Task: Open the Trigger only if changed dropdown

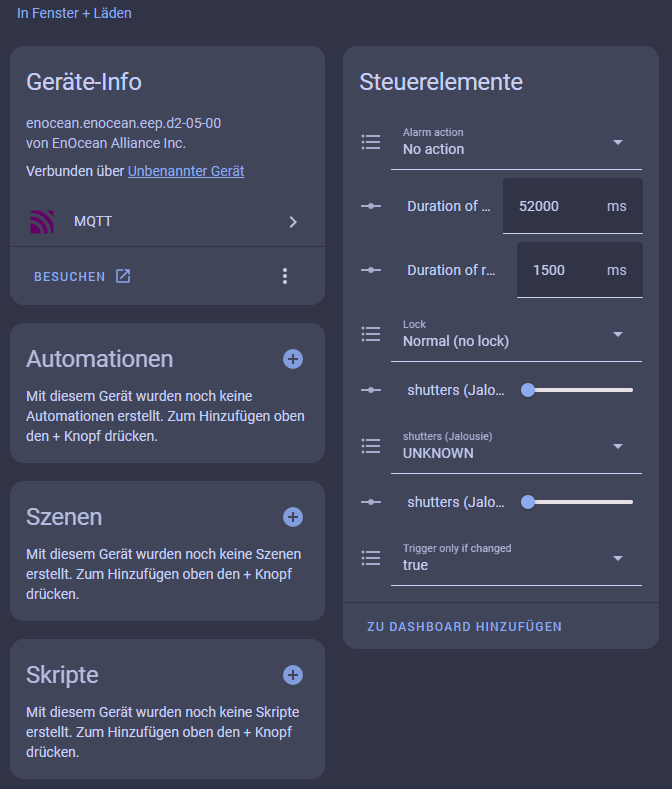Action: (x=516, y=559)
